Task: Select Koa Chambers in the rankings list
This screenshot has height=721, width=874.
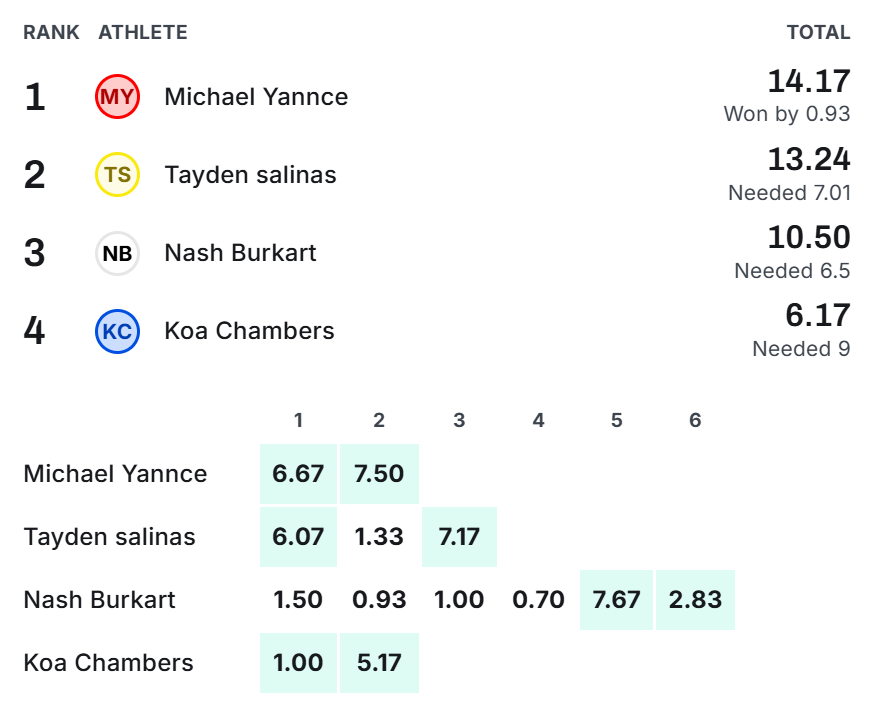Action: click(x=249, y=331)
